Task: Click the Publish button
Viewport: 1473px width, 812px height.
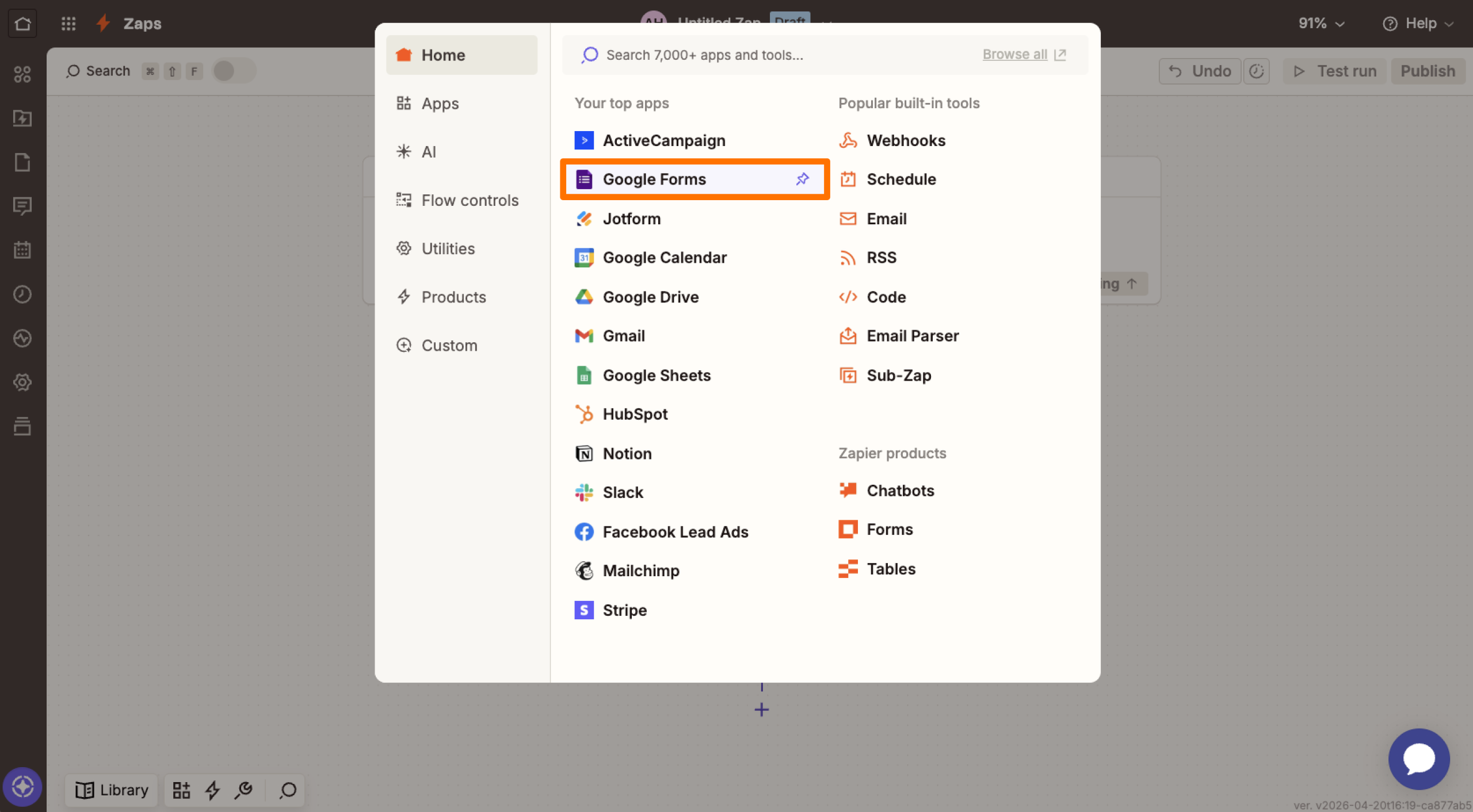Action: pos(1428,71)
